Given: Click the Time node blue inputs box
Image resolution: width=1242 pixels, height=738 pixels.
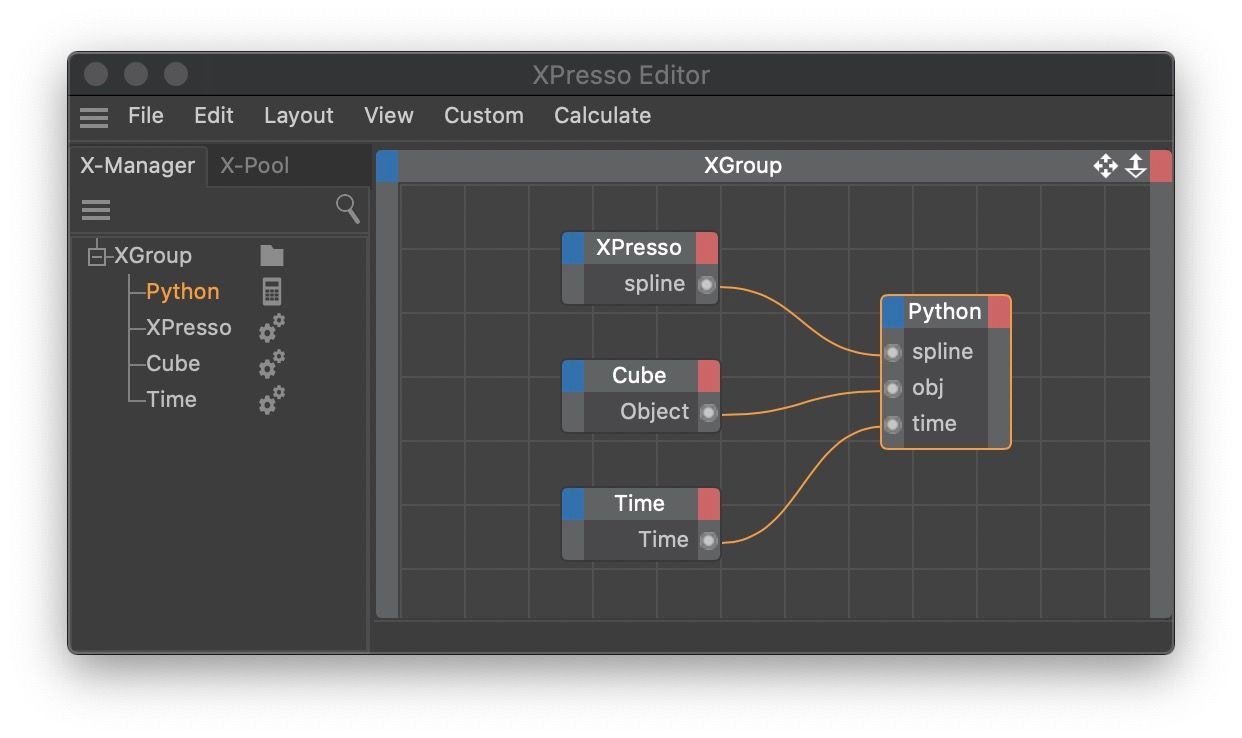Looking at the screenshot, I should [573, 504].
